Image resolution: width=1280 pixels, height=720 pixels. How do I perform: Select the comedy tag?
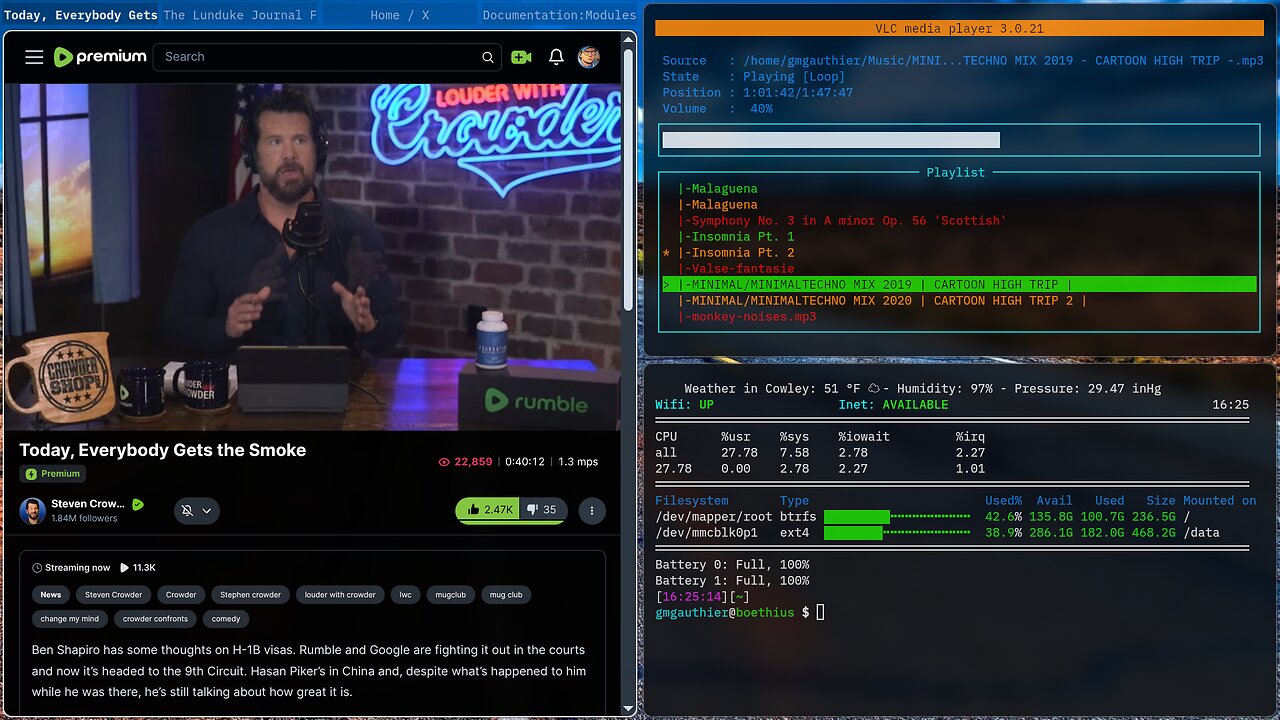click(226, 619)
